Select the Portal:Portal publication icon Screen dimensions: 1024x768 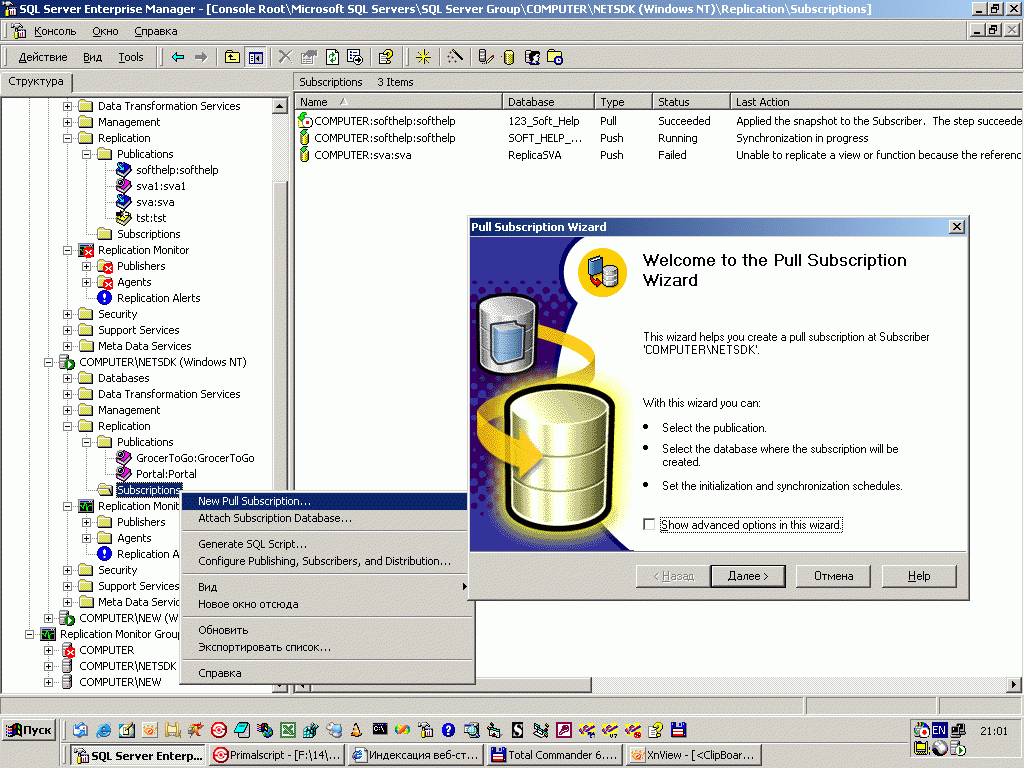pos(123,473)
